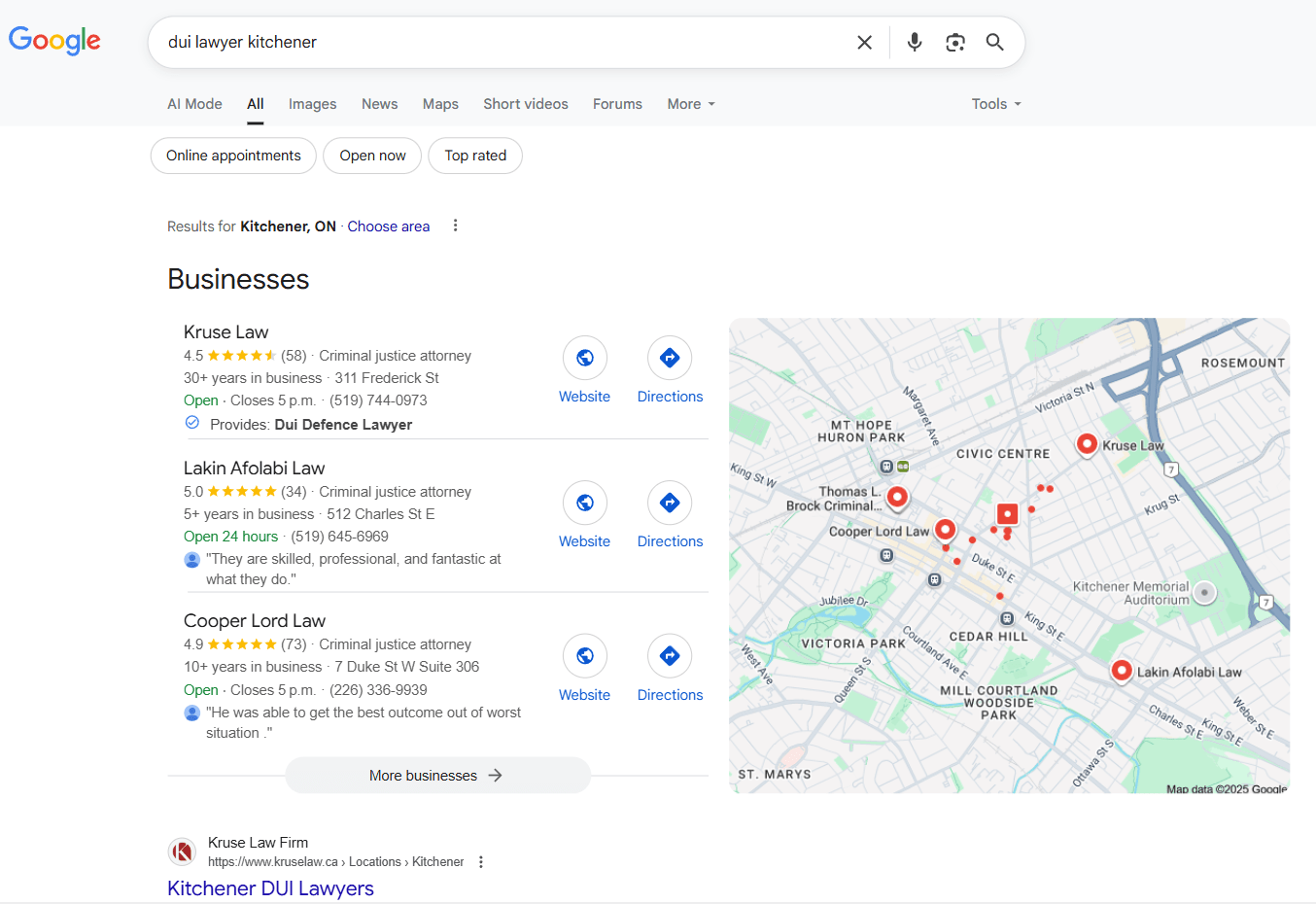Open options menu beside Choose area
The image size is (1316, 904).
(x=455, y=226)
